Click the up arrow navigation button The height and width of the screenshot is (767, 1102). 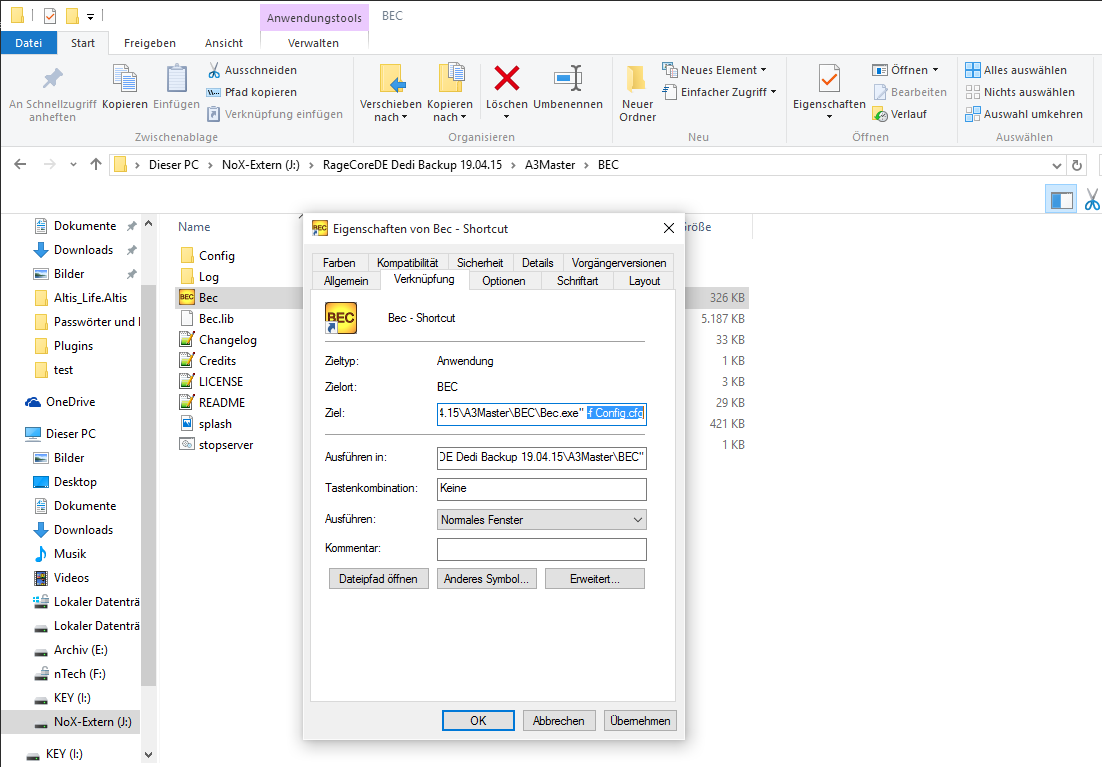96,165
